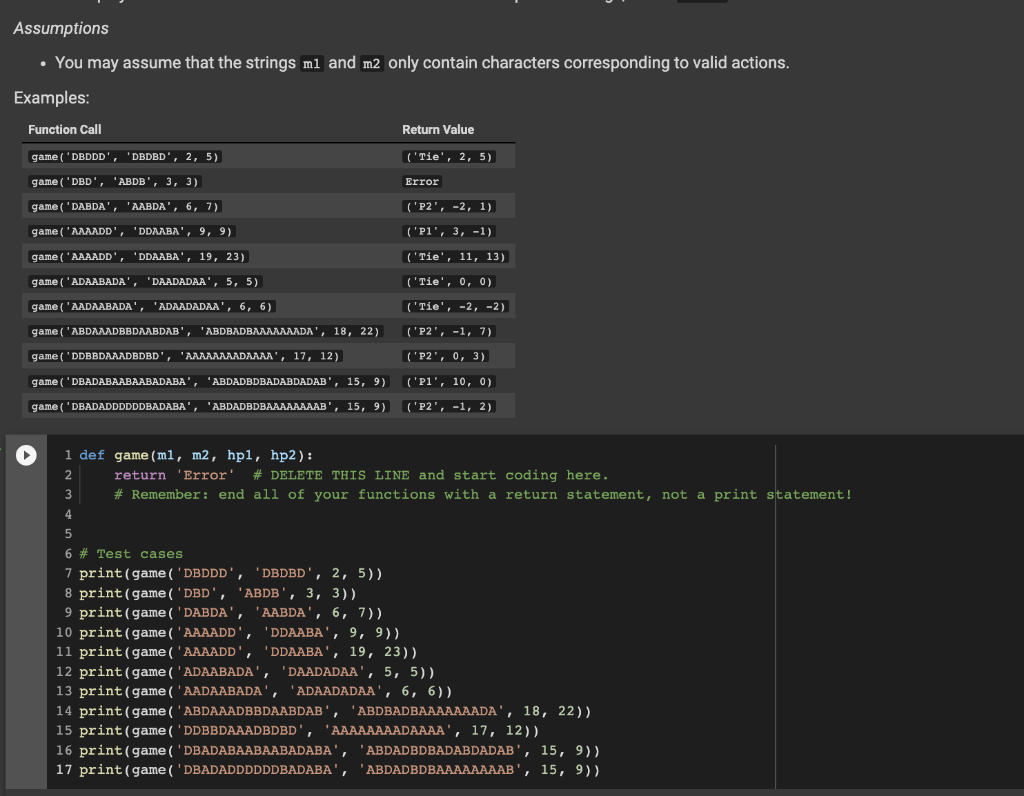The height and width of the screenshot is (796, 1024).
Task: Click code line with 'DBADADDDDDDBADABA' test case
Action: coord(340,770)
